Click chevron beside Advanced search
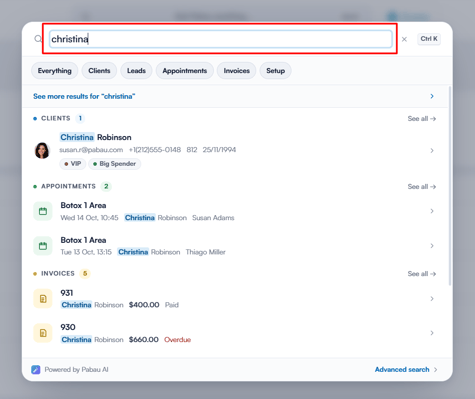This screenshot has height=399, width=475. pyautogui.click(x=436, y=370)
